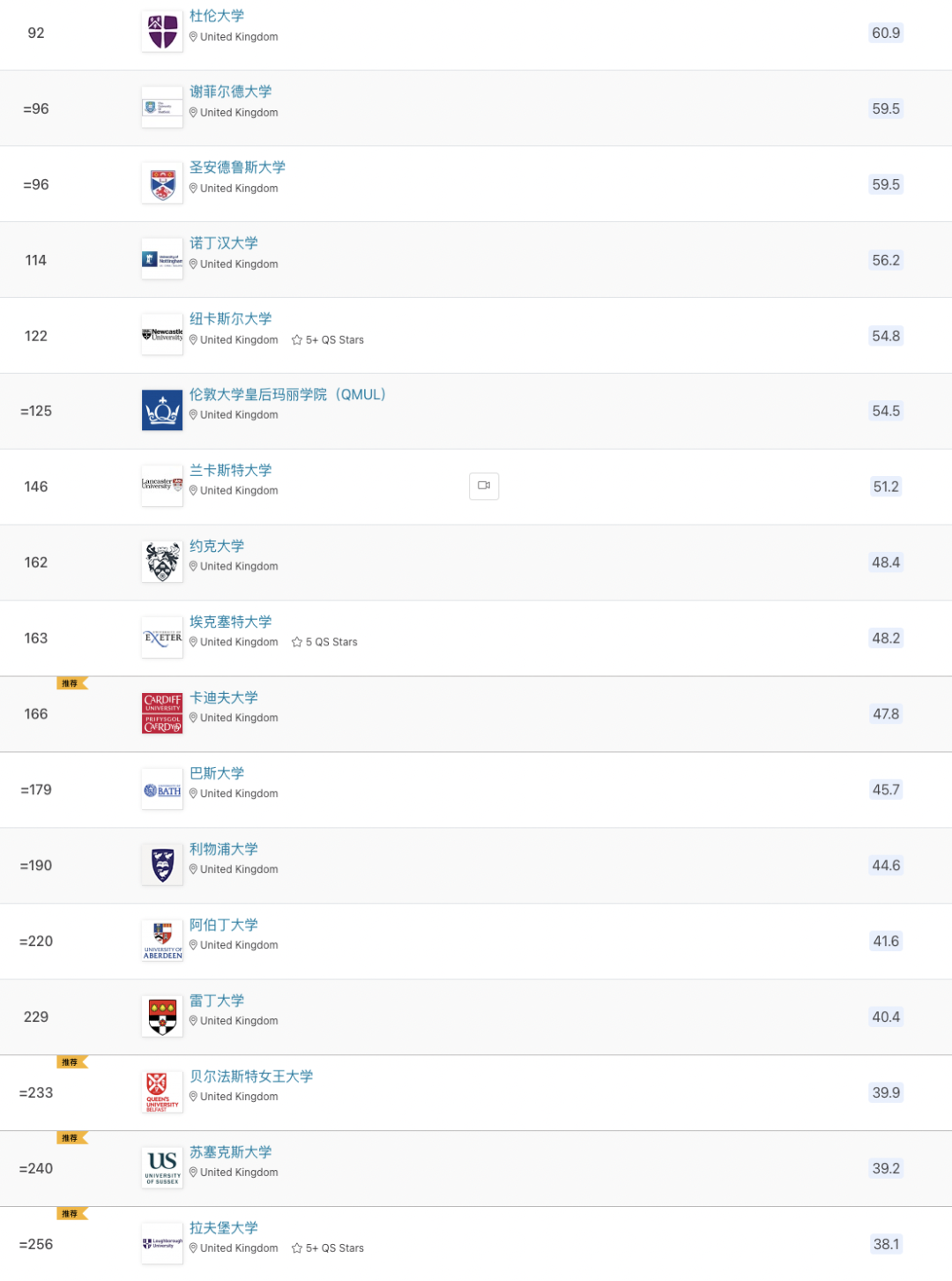This screenshot has width=952, height=1281.
Task: Click the QMUL blue crown logo
Action: [x=162, y=411]
